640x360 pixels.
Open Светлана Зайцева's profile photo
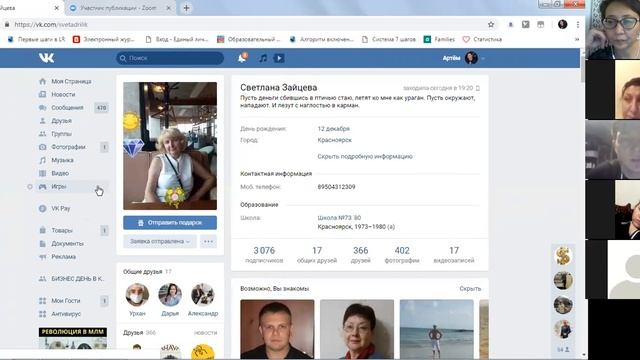(x=170, y=146)
